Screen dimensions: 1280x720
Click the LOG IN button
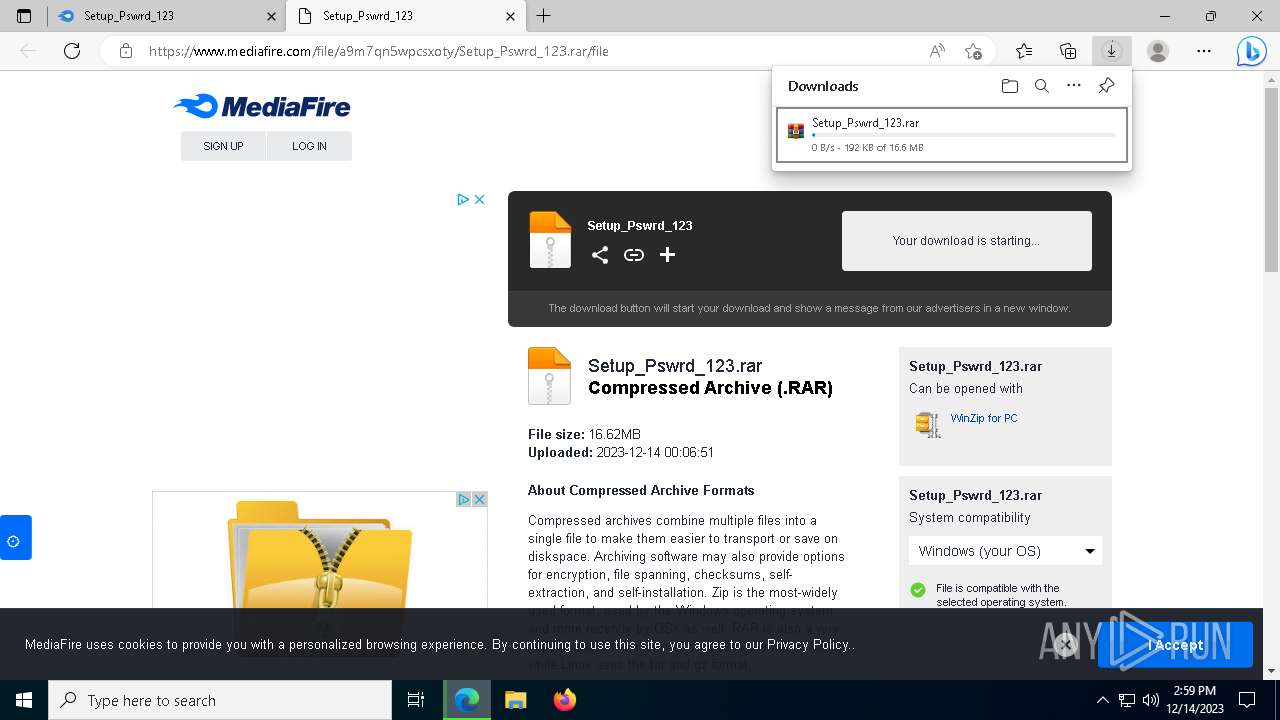[x=309, y=146]
